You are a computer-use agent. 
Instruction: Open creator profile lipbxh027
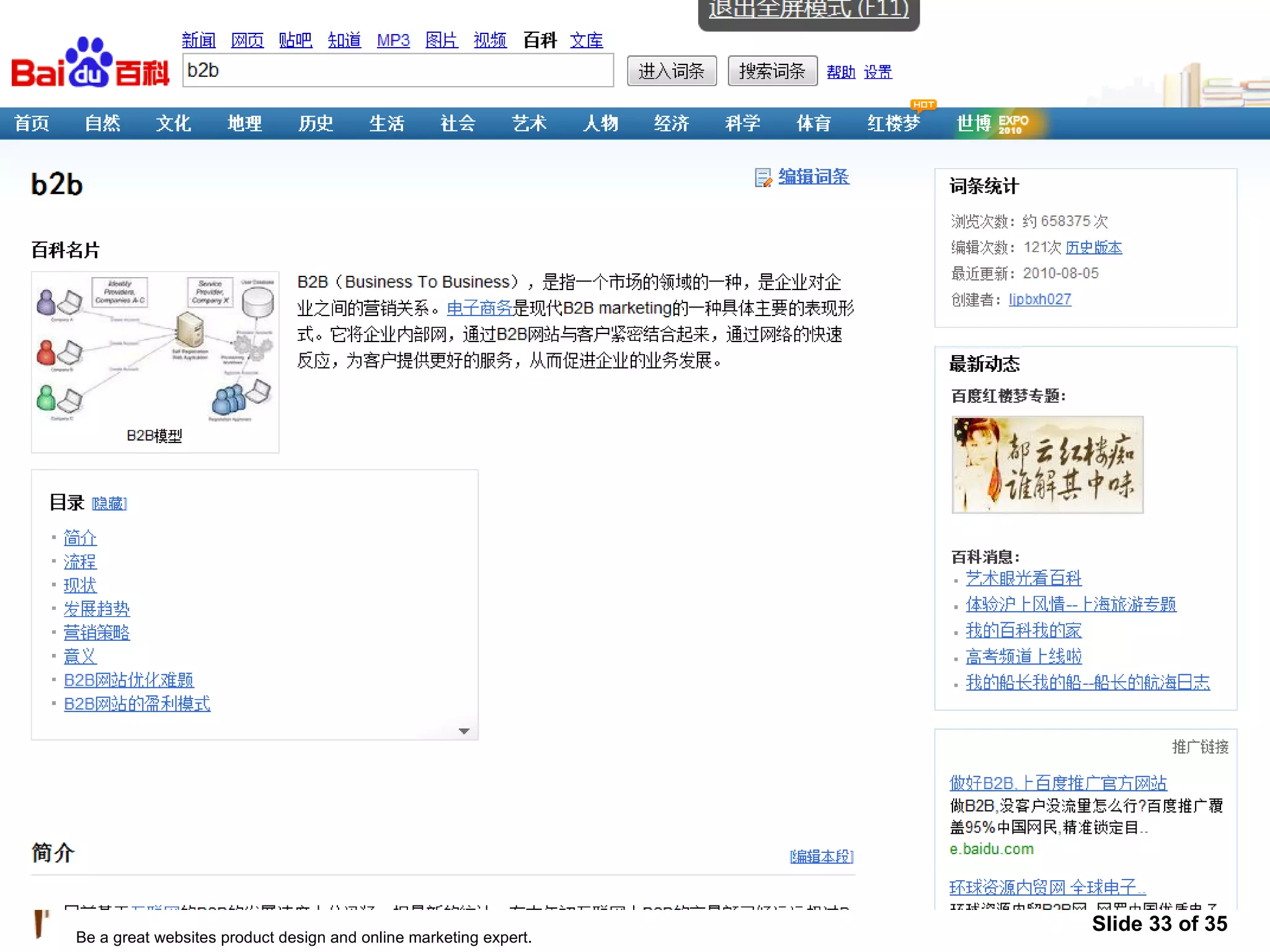coord(1039,299)
